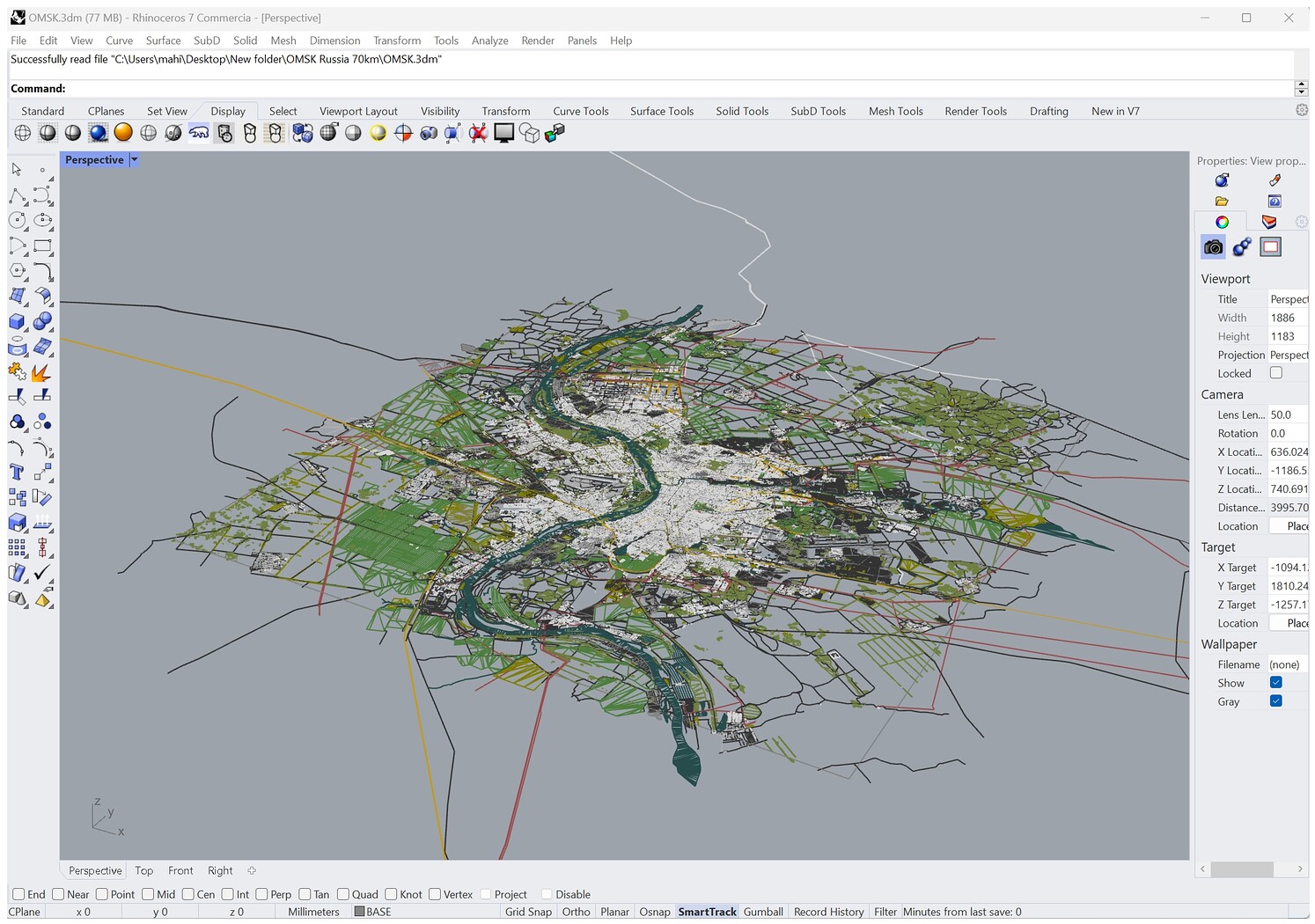The height and width of the screenshot is (924, 1315).
Task: Select the Arctic display mode polar bear icon
Action: (199, 133)
